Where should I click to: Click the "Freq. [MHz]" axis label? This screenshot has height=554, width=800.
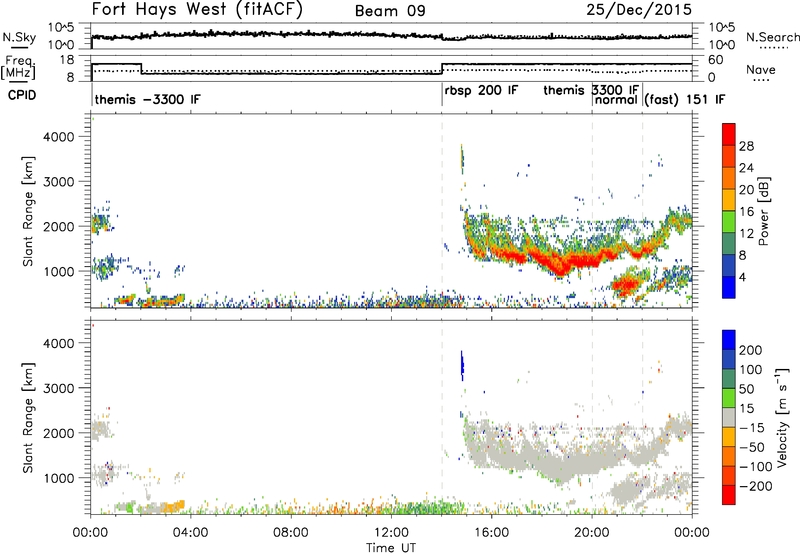(x=19, y=68)
